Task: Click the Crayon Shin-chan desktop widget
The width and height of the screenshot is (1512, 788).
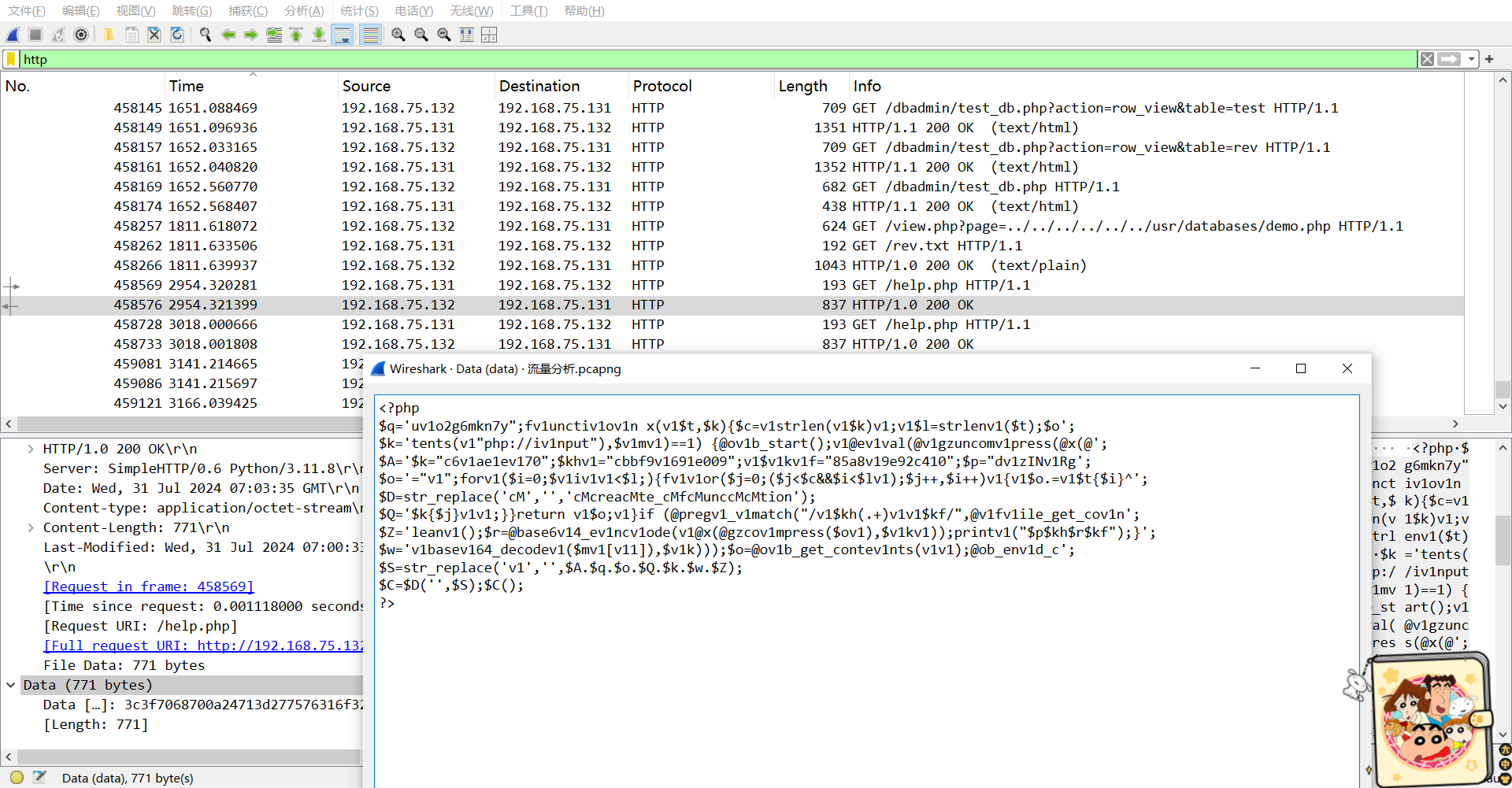Action: tap(1431, 720)
